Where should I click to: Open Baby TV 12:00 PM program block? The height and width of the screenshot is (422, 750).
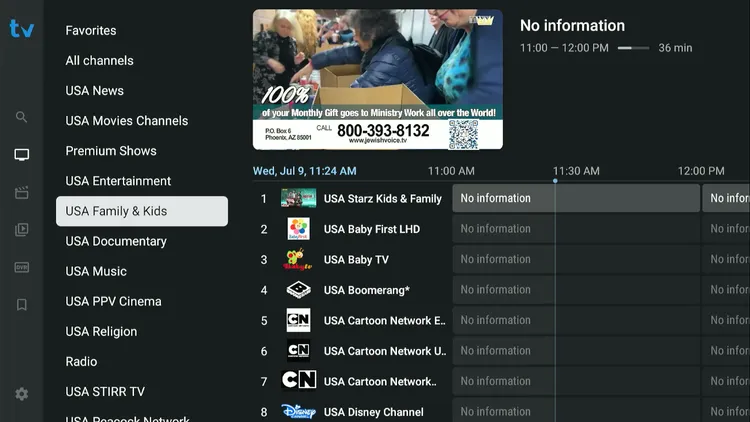click(726, 259)
